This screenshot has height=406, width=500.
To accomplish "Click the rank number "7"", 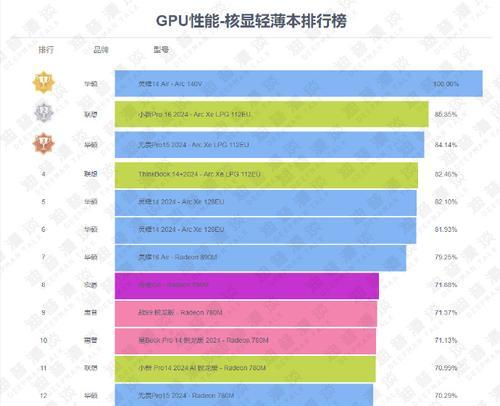I will pyautogui.click(x=43, y=257).
